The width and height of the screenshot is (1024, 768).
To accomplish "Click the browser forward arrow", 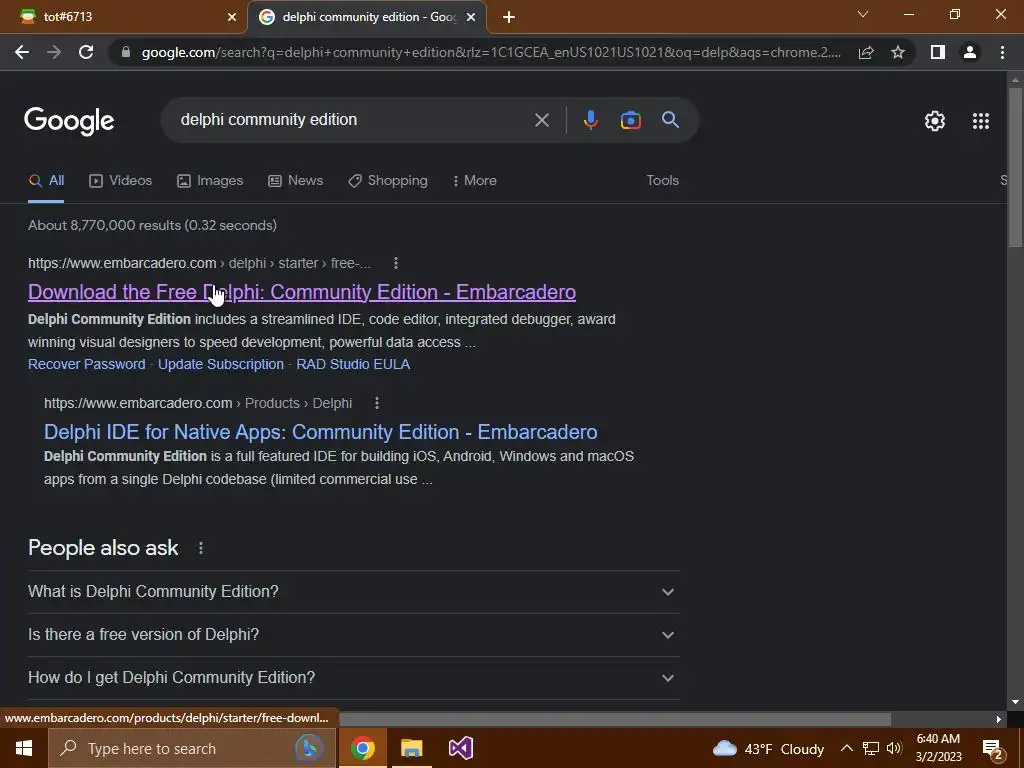I will (x=54, y=52).
